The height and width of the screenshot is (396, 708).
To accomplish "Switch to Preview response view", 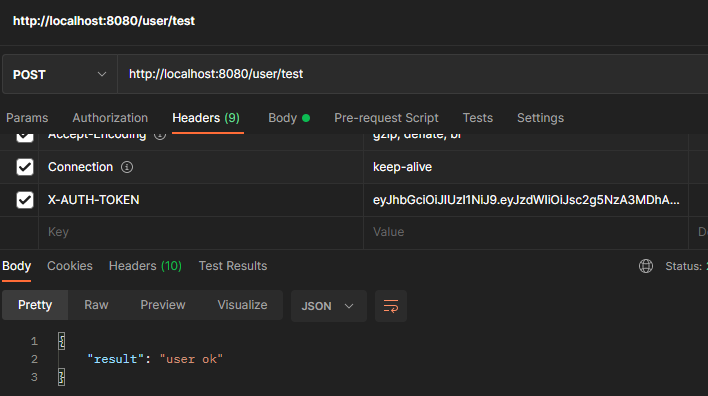I will click(x=163, y=305).
